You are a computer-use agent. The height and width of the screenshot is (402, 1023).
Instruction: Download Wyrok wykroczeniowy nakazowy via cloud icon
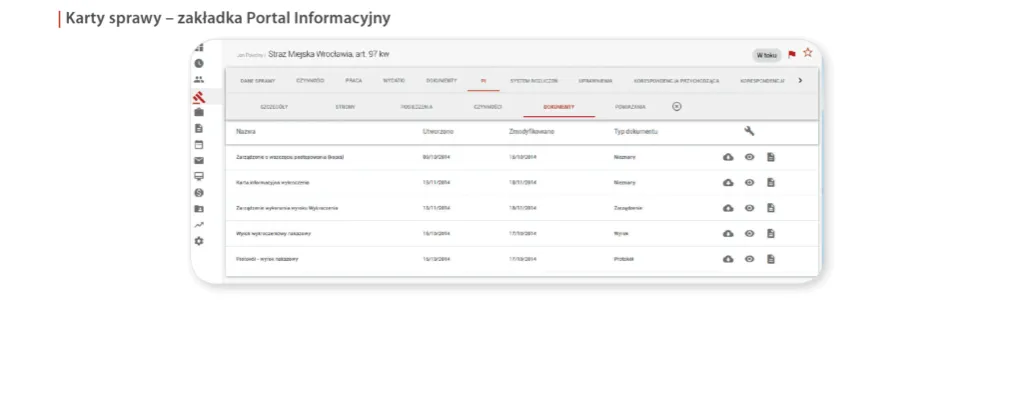[728, 234]
